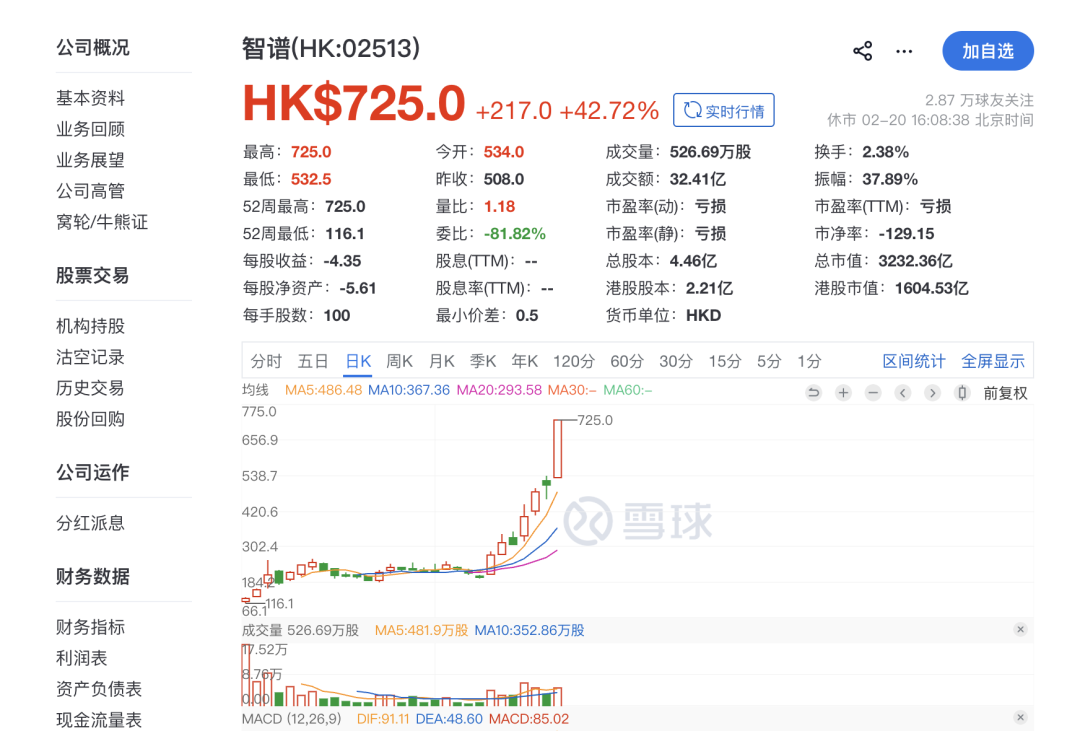Click the latest 725.0 candlestick on chart
This screenshot has height=731, width=1080.
[x=558, y=449]
